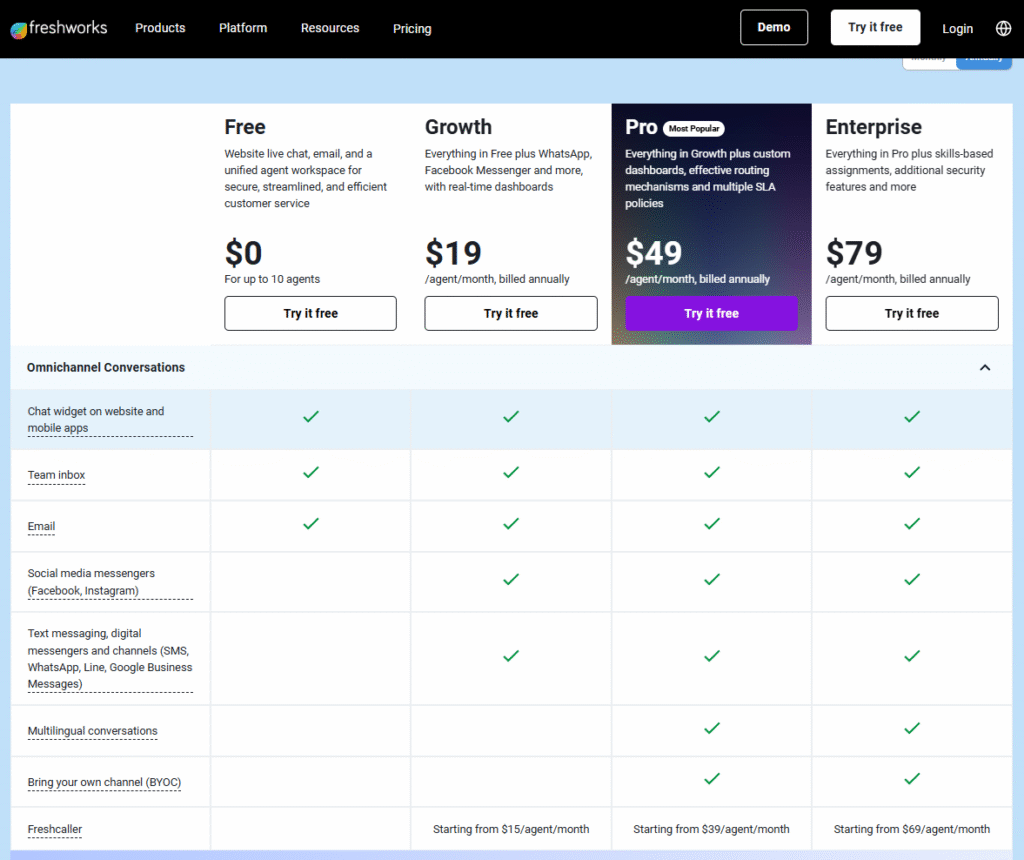Open the Platform menu

(243, 28)
